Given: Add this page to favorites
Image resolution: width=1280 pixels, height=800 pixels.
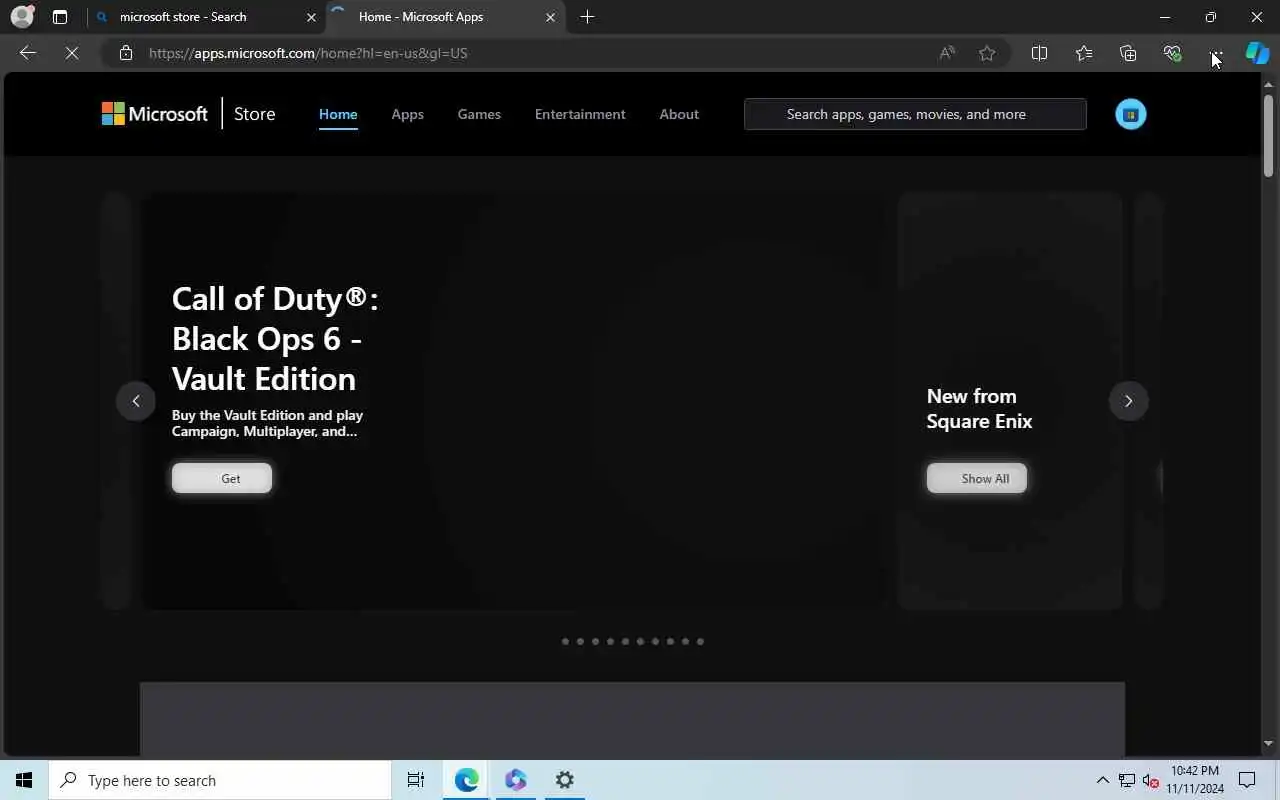Looking at the screenshot, I should click(x=987, y=53).
